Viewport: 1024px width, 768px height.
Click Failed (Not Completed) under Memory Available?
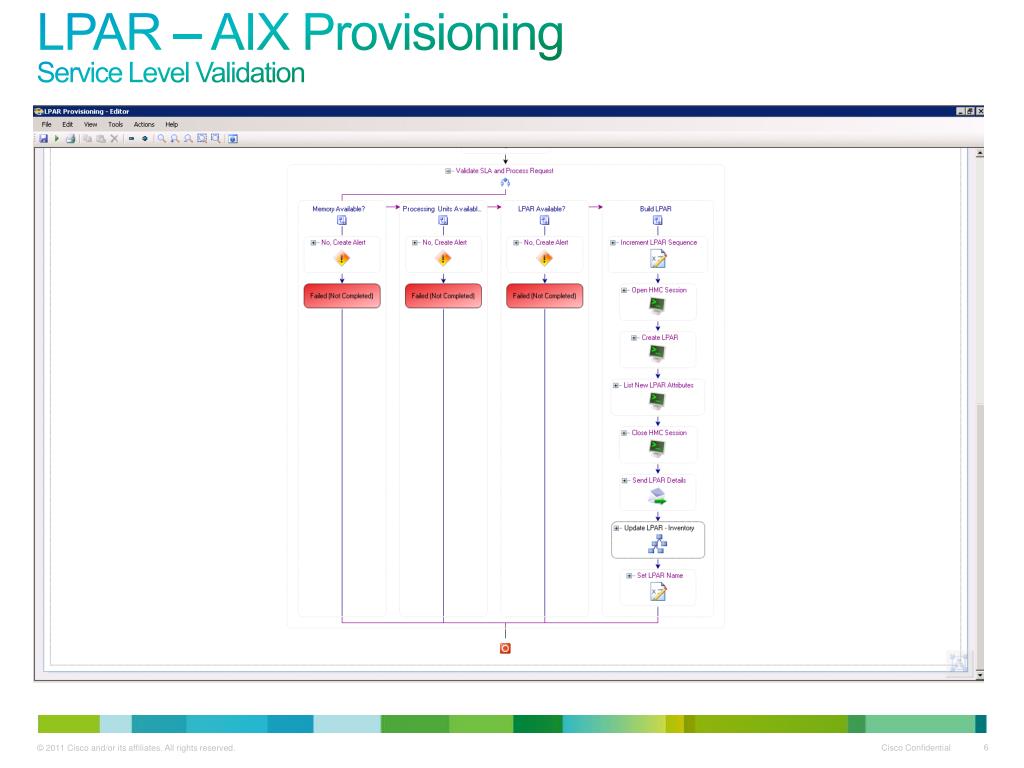pyautogui.click(x=342, y=296)
